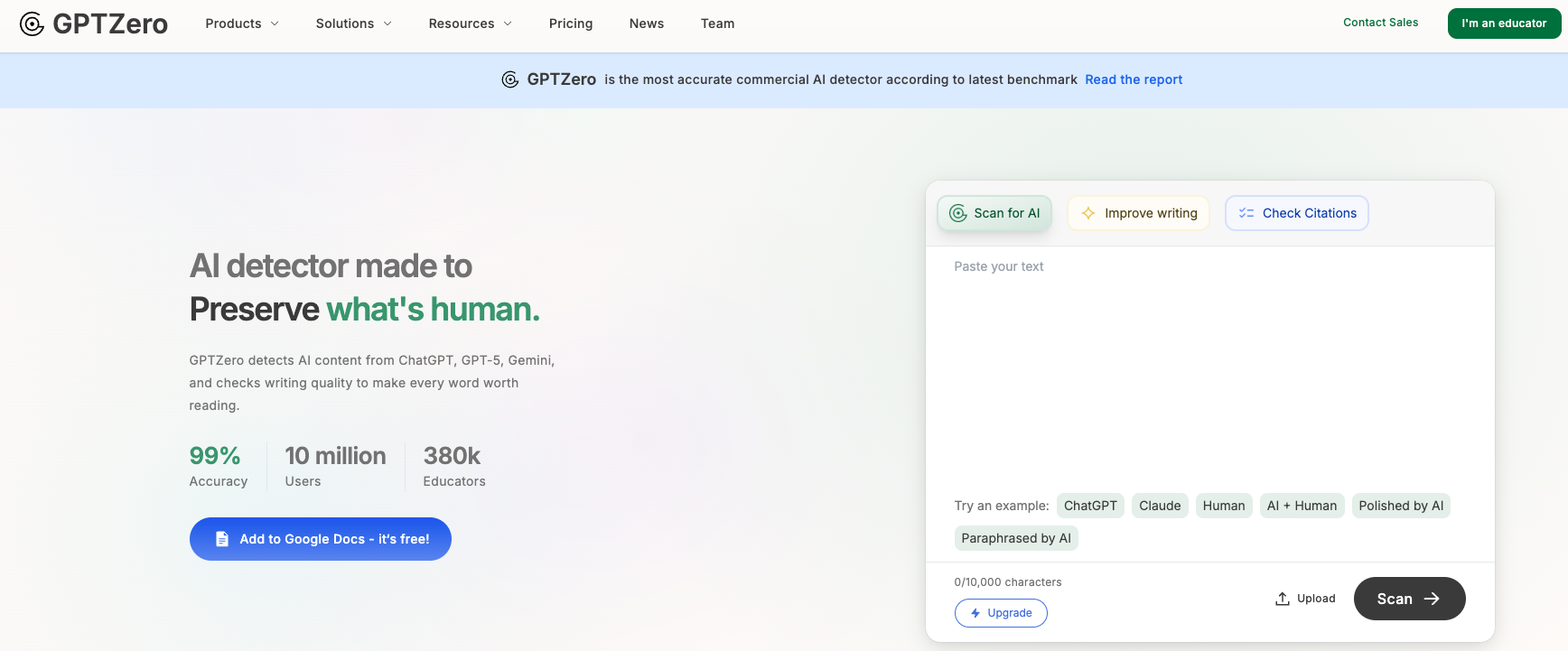The width and height of the screenshot is (1568, 651).
Task: Click the Scan button label
Action: pos(1395,599)
